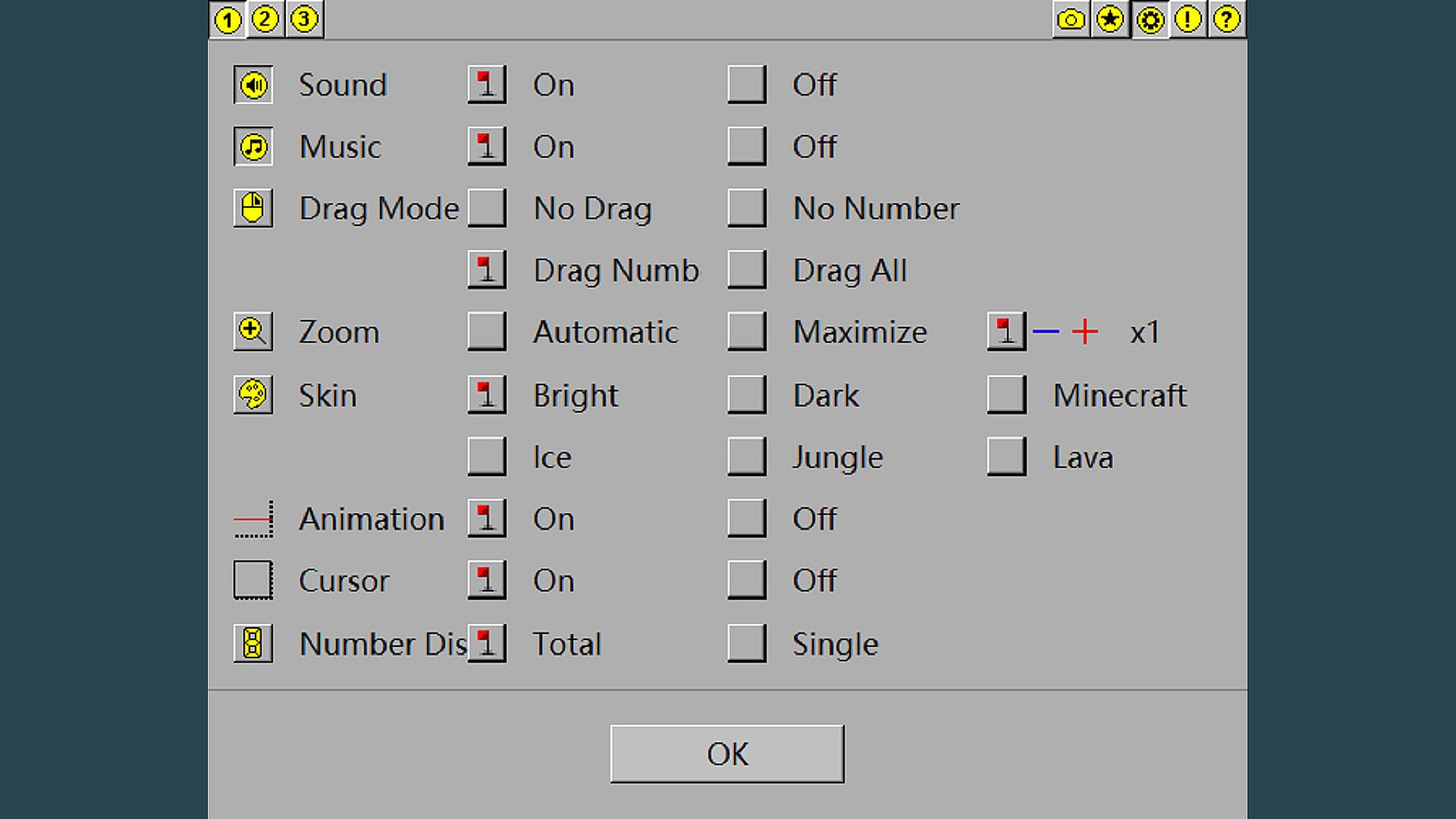Select Single number display option
This screenshot has width=1456, height=819.
[x=746, y=644]
